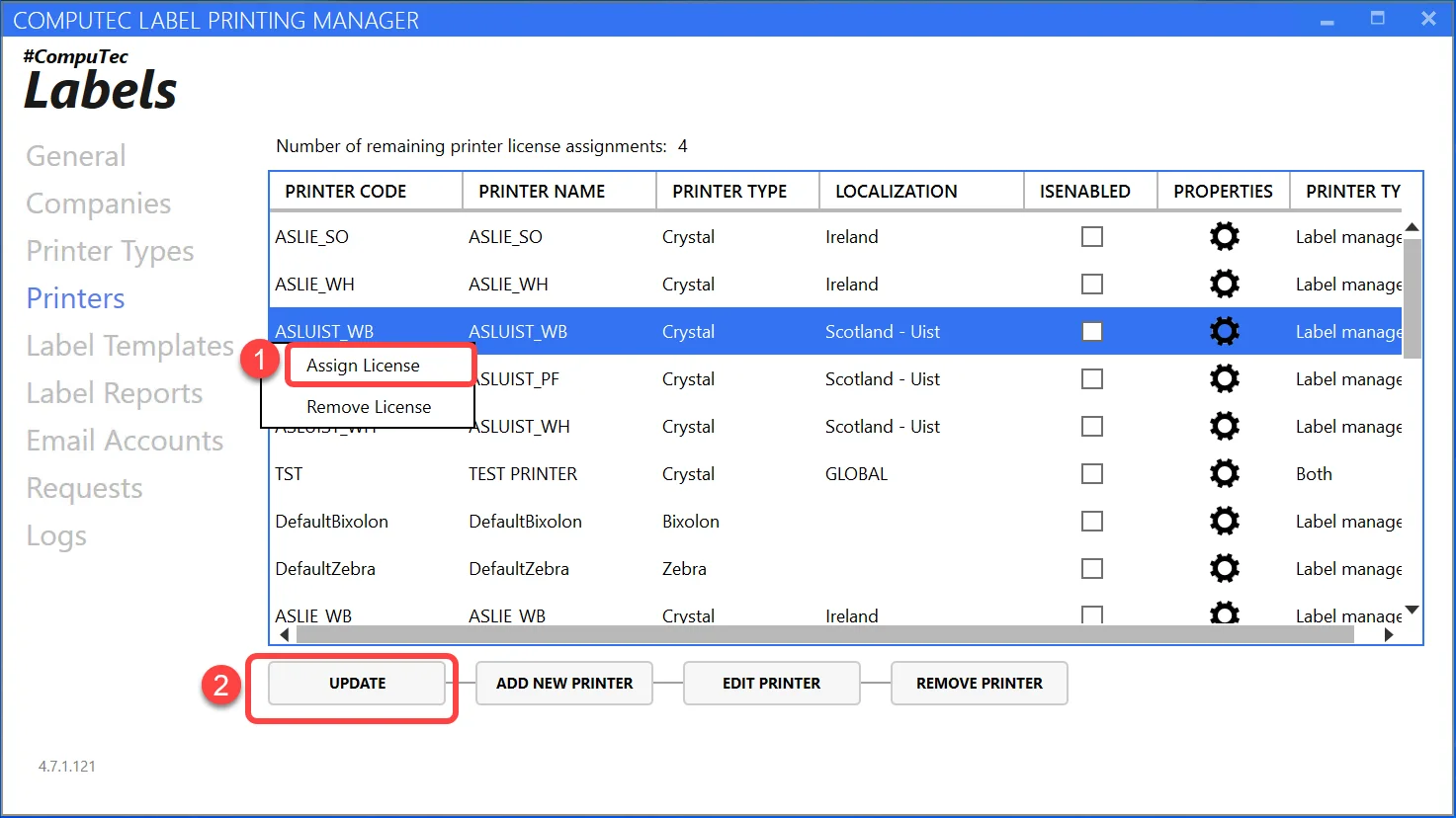
Task: Open properties gear for DefaultZebra
Action: click(x=1224, y=568)
